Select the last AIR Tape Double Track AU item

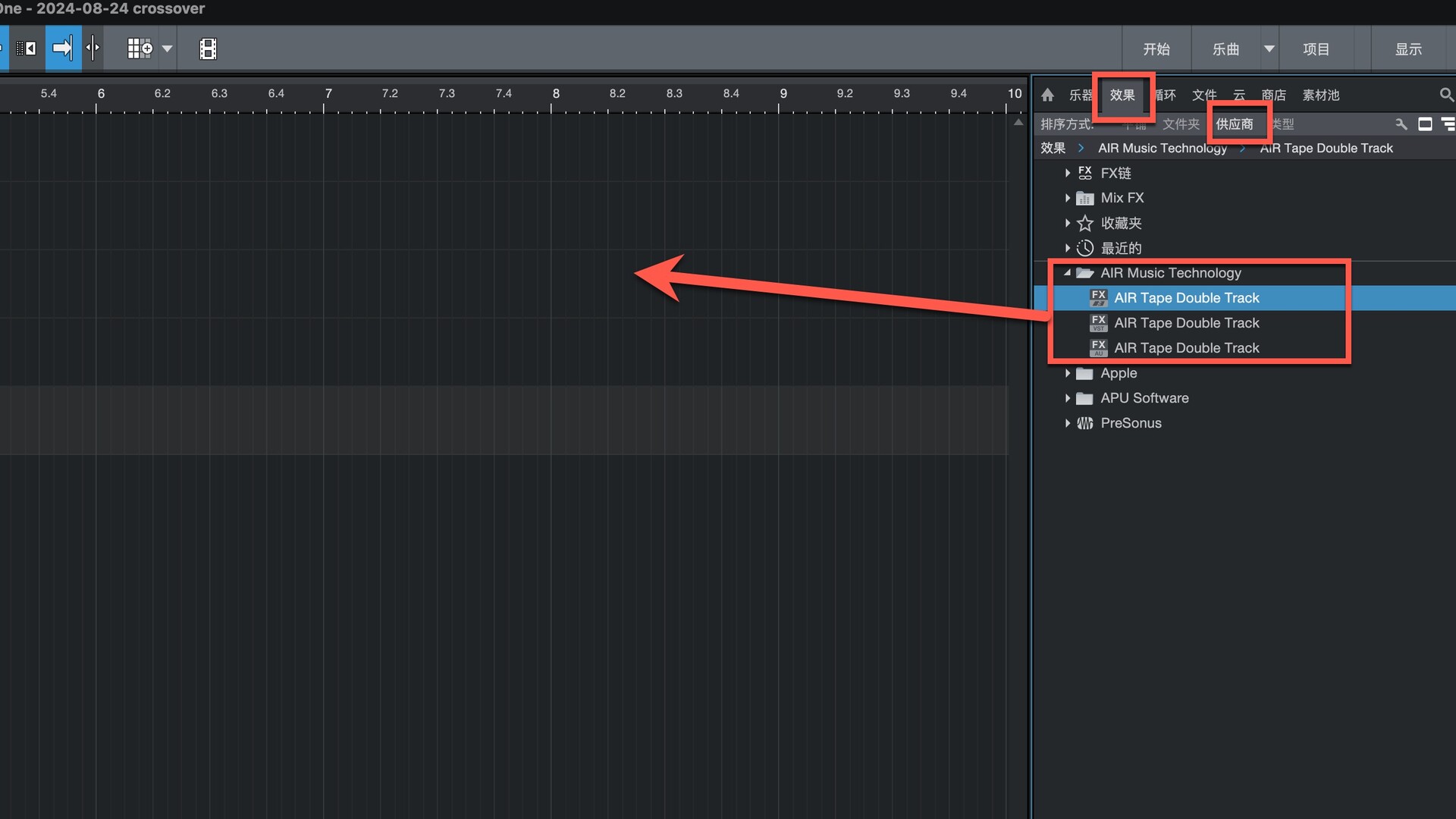1186,348
